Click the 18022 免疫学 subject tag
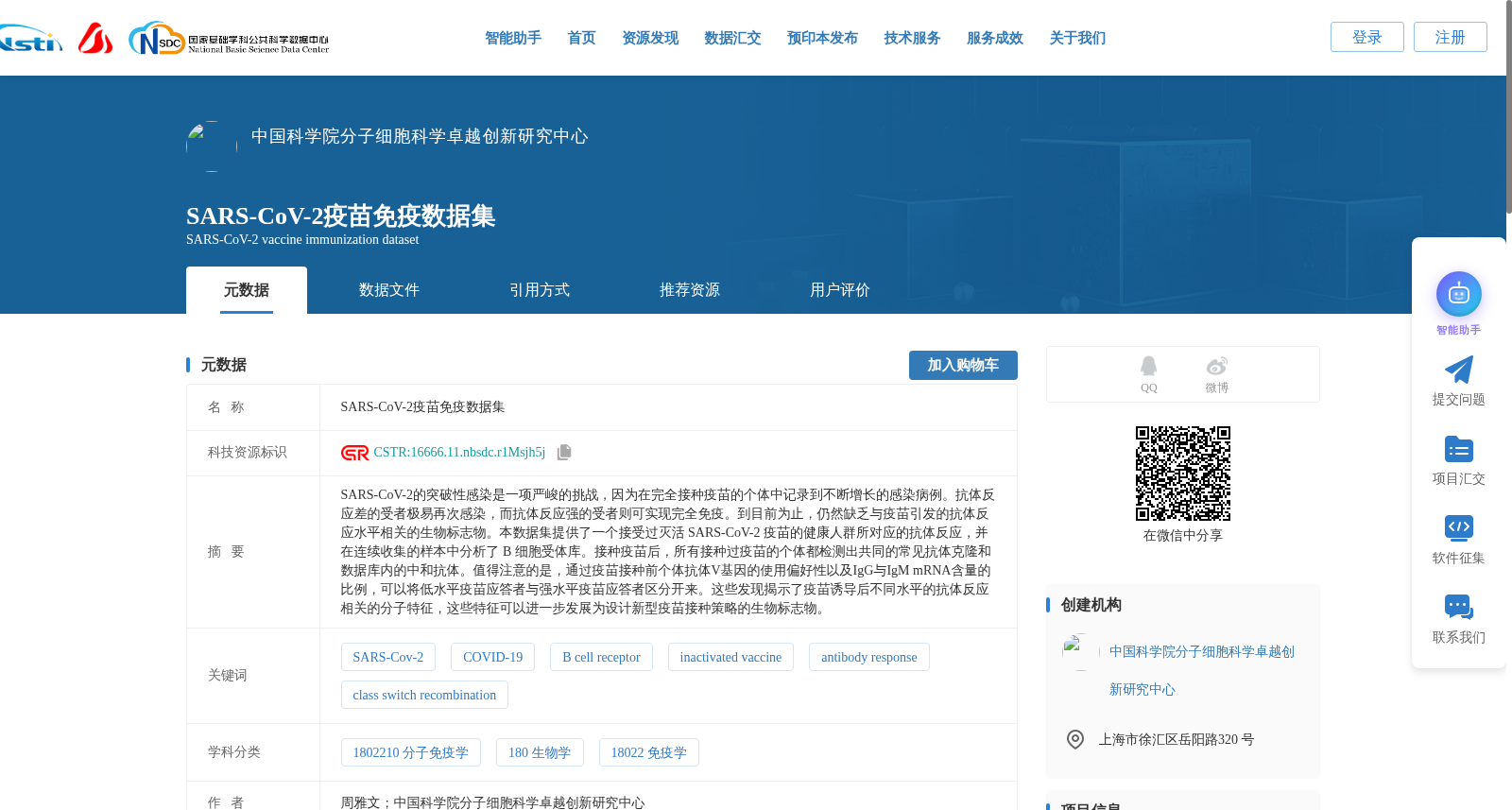This screenshot has height=810, width=1512. coord(649,752)
